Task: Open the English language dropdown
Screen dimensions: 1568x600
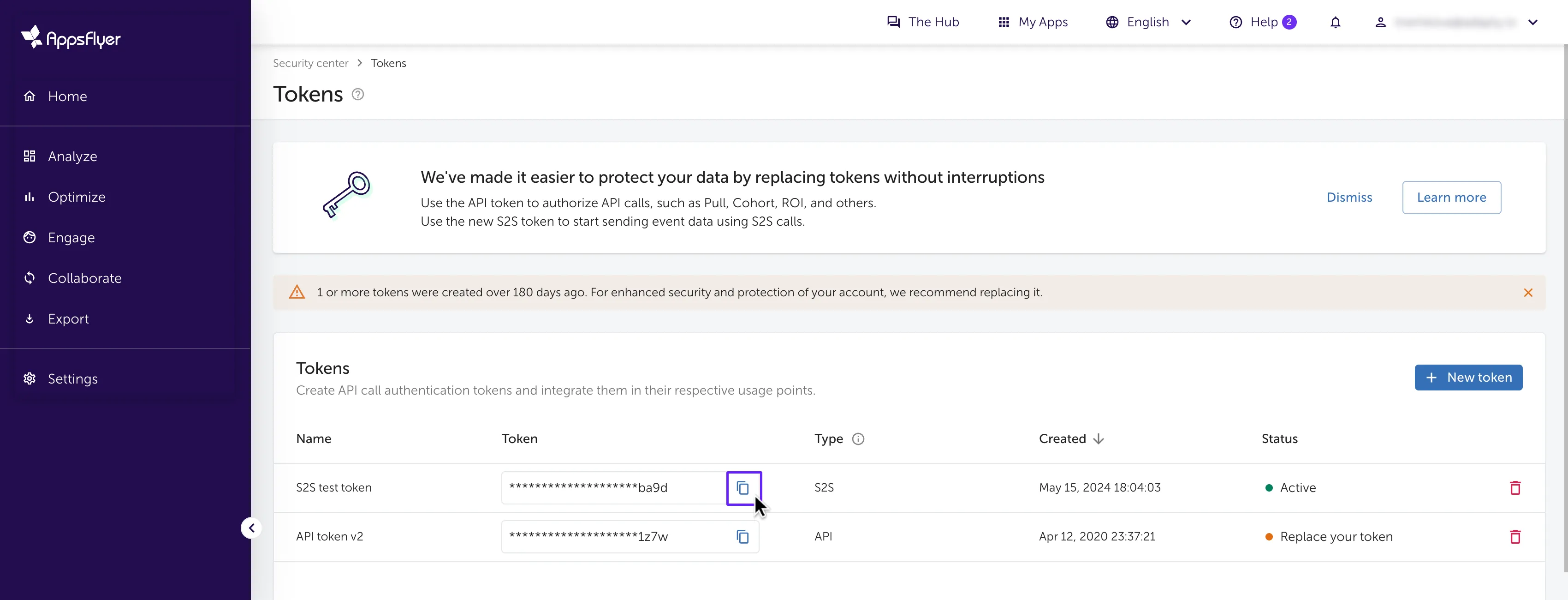Action: 1147,23
